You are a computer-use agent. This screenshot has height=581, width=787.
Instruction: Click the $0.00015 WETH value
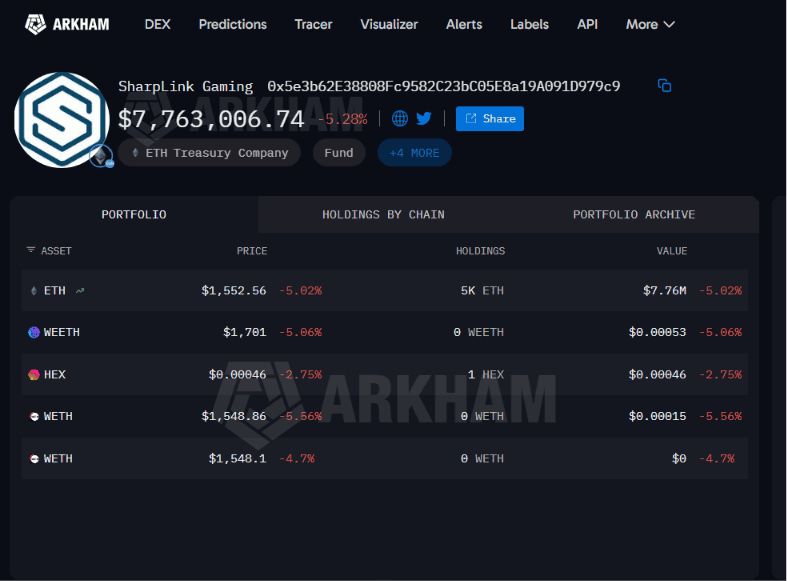[x=658, y=416]
